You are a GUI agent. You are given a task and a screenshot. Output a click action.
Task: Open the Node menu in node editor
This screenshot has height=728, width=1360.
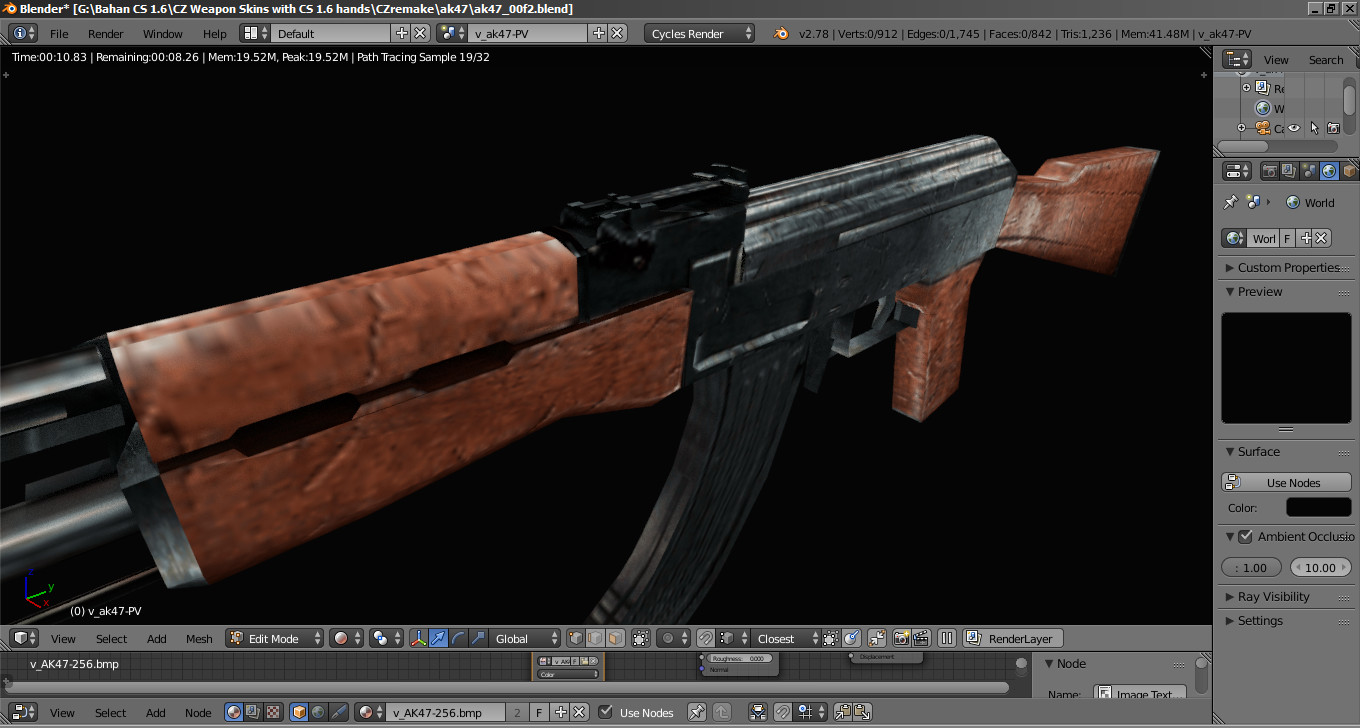198,712
